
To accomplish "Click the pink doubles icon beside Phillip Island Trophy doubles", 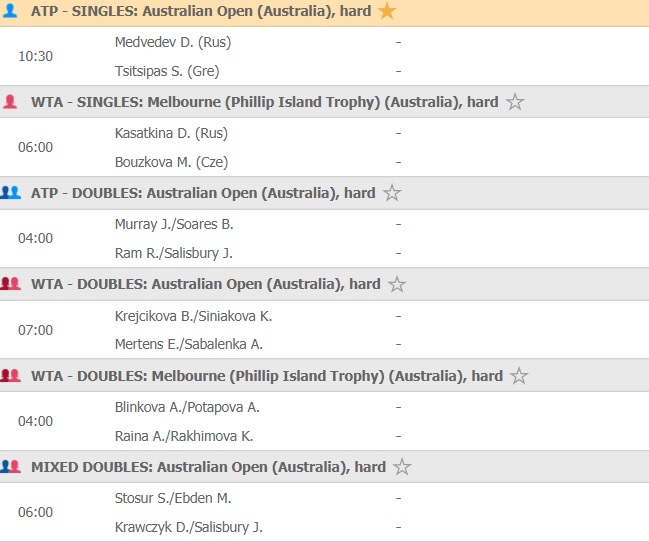I will pyautogui.click(x=11, y=376).
